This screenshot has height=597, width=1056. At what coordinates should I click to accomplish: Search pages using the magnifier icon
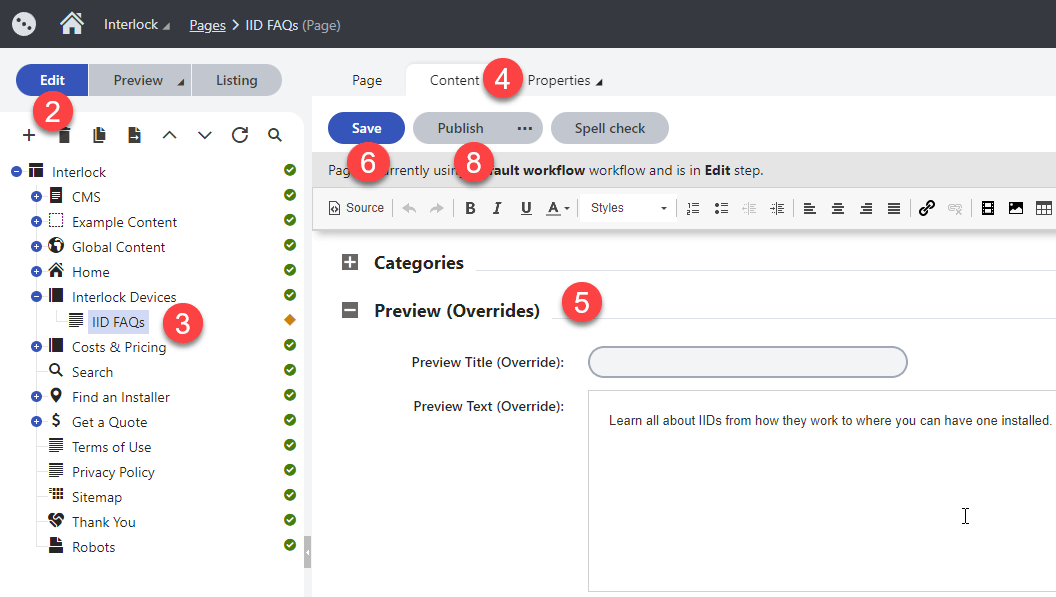click(275, 135)
